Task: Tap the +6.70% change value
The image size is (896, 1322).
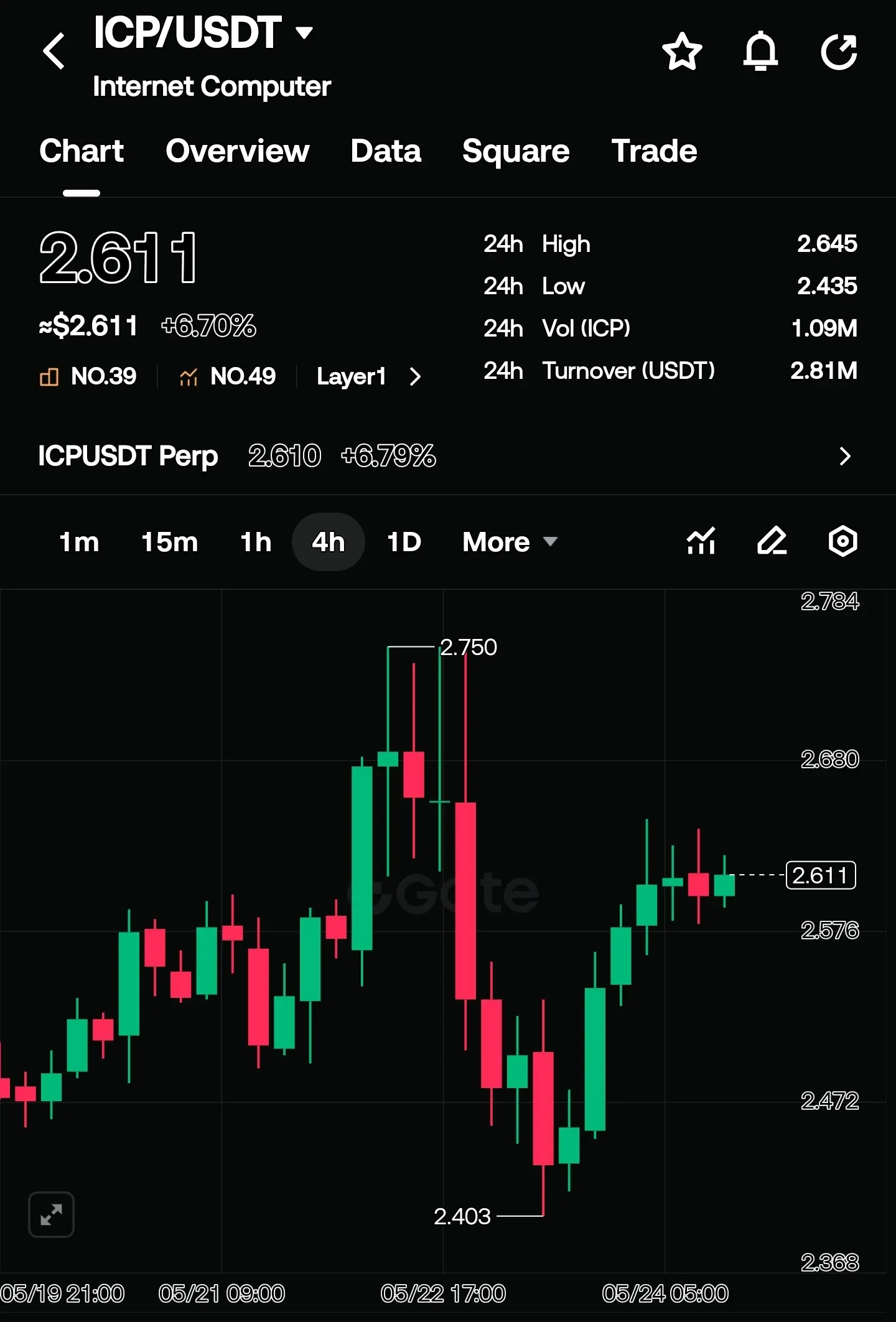Action: [x=208, y=325]
